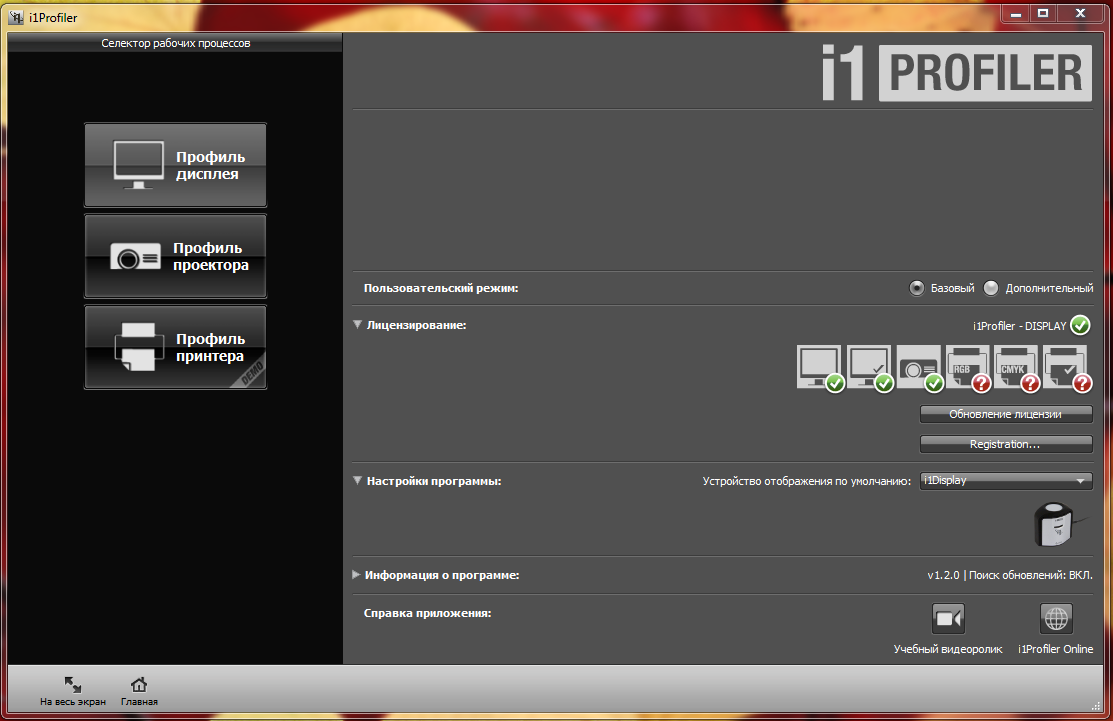The height and width of the screenshot is (721, 1113).
Task: Click the projector profiling license icon
Action: coord(919,368)
